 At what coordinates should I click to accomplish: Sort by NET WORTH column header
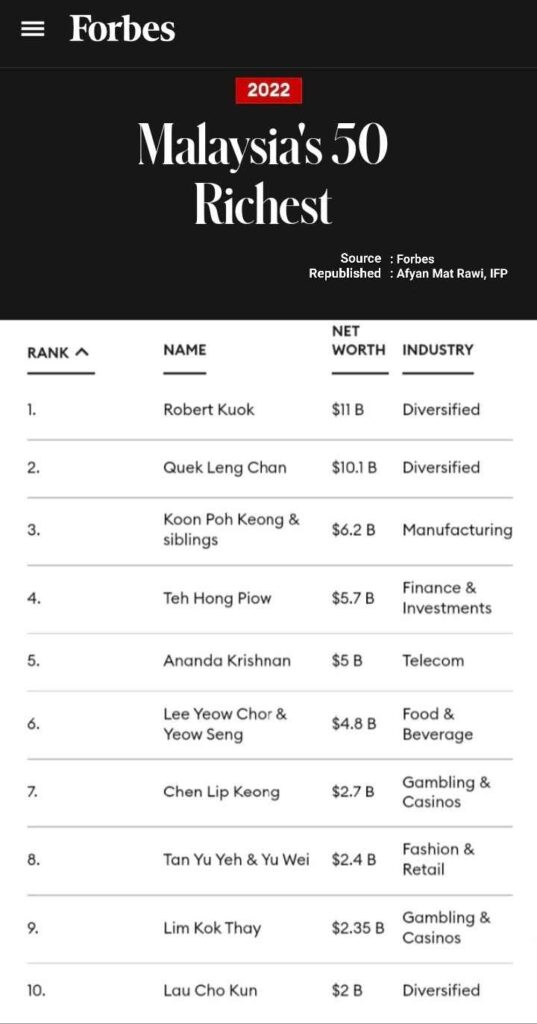tap(359, 340)
